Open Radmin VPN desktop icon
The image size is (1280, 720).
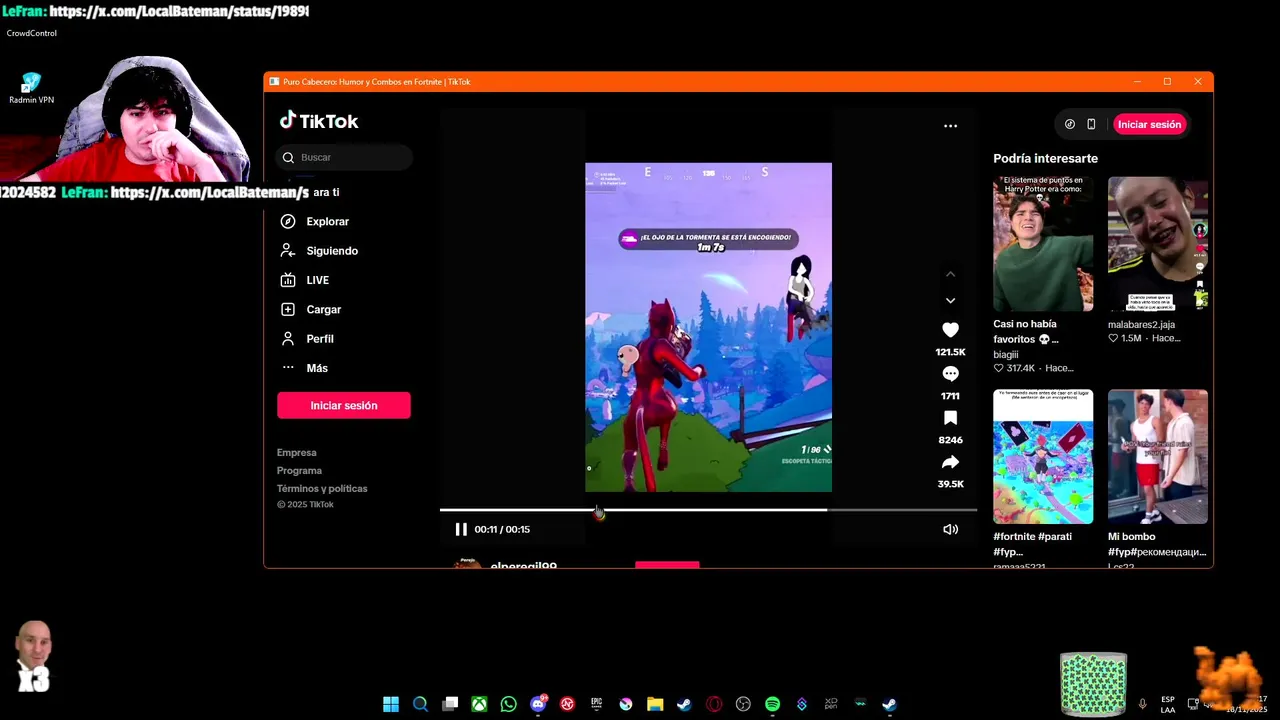click(x=31, y=88)
